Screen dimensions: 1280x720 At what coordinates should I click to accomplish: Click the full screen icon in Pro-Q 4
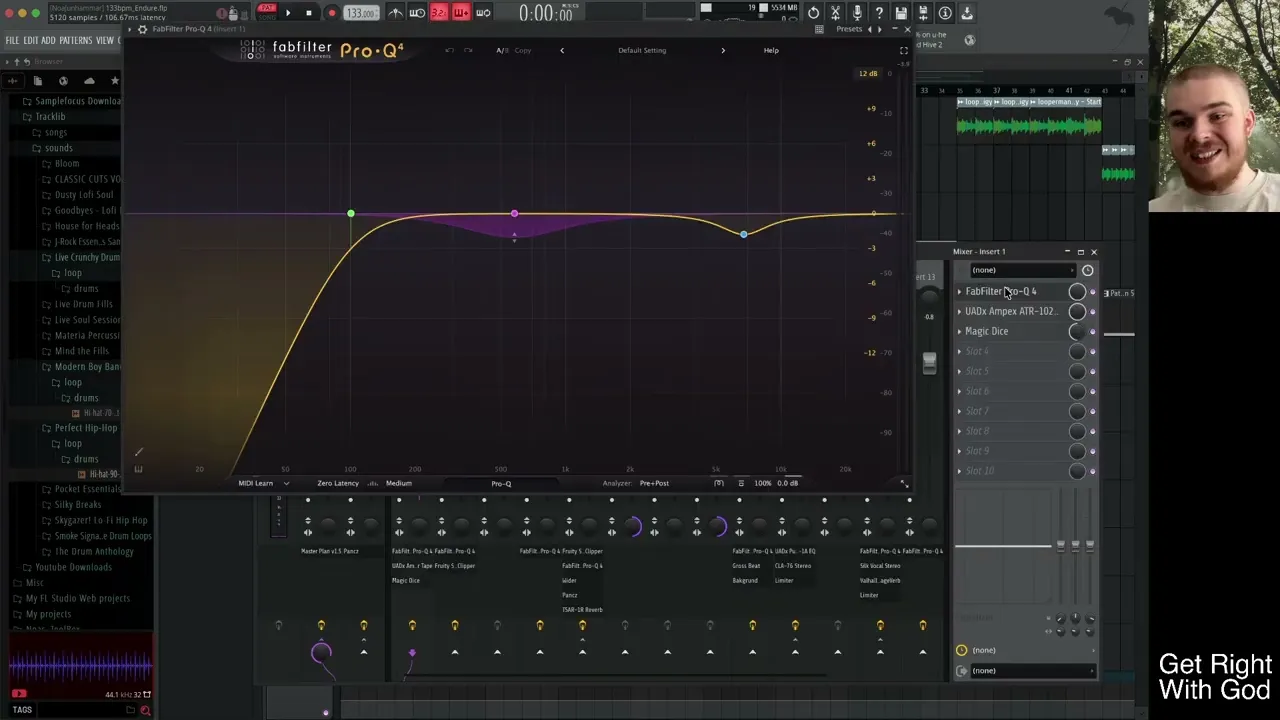(x=903, y=50)
